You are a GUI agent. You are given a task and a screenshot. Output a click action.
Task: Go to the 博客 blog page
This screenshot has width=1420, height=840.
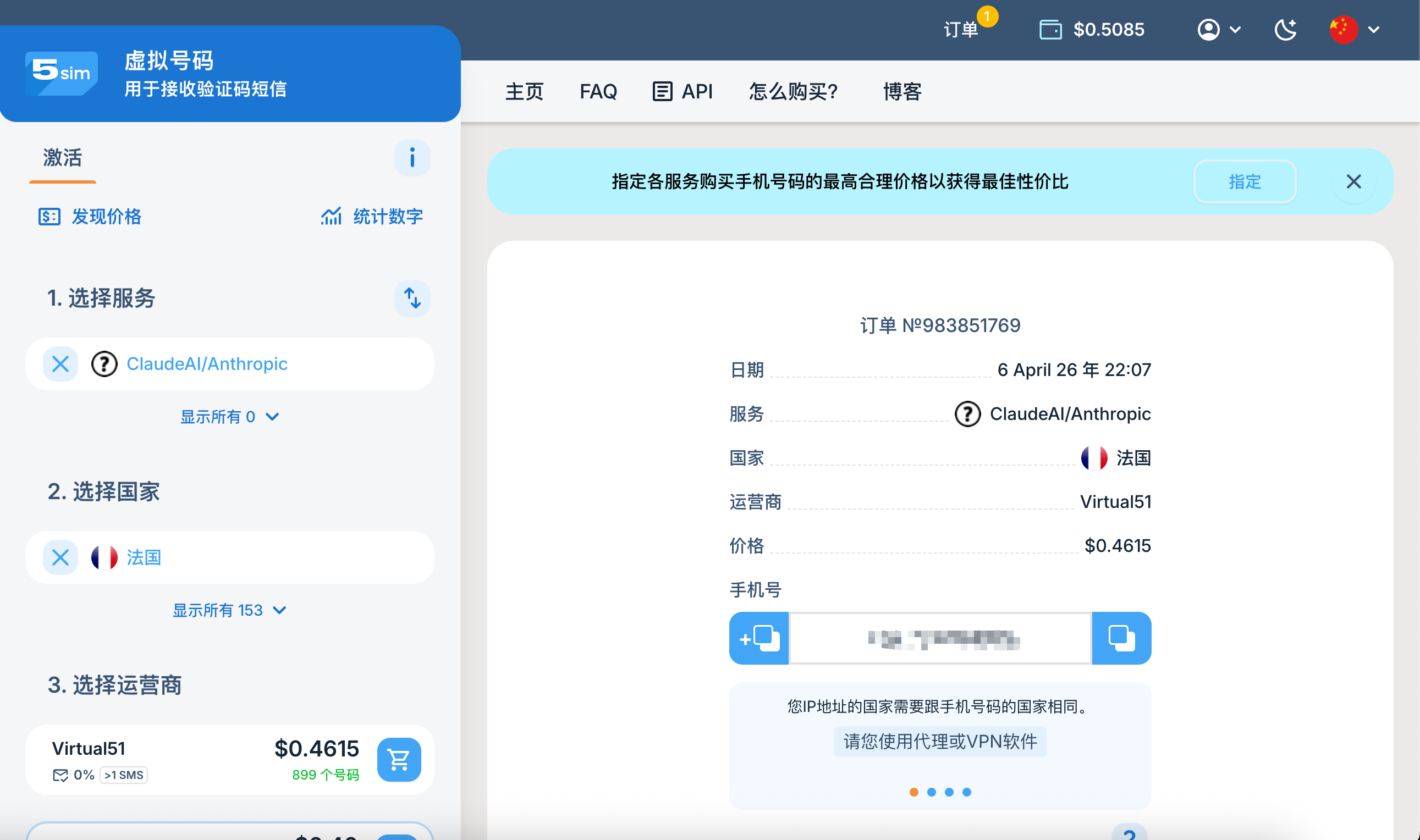coord(902,91)
